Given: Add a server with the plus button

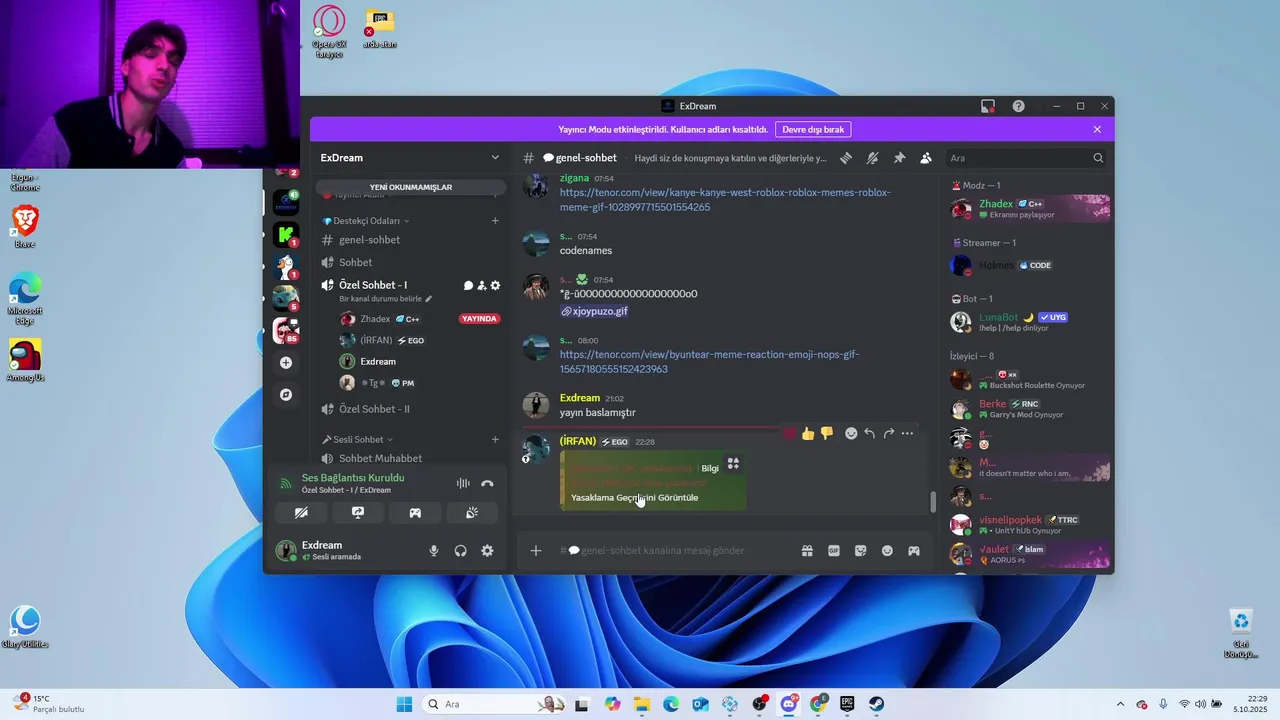Looking at the screenshot, I should point(286,363).
